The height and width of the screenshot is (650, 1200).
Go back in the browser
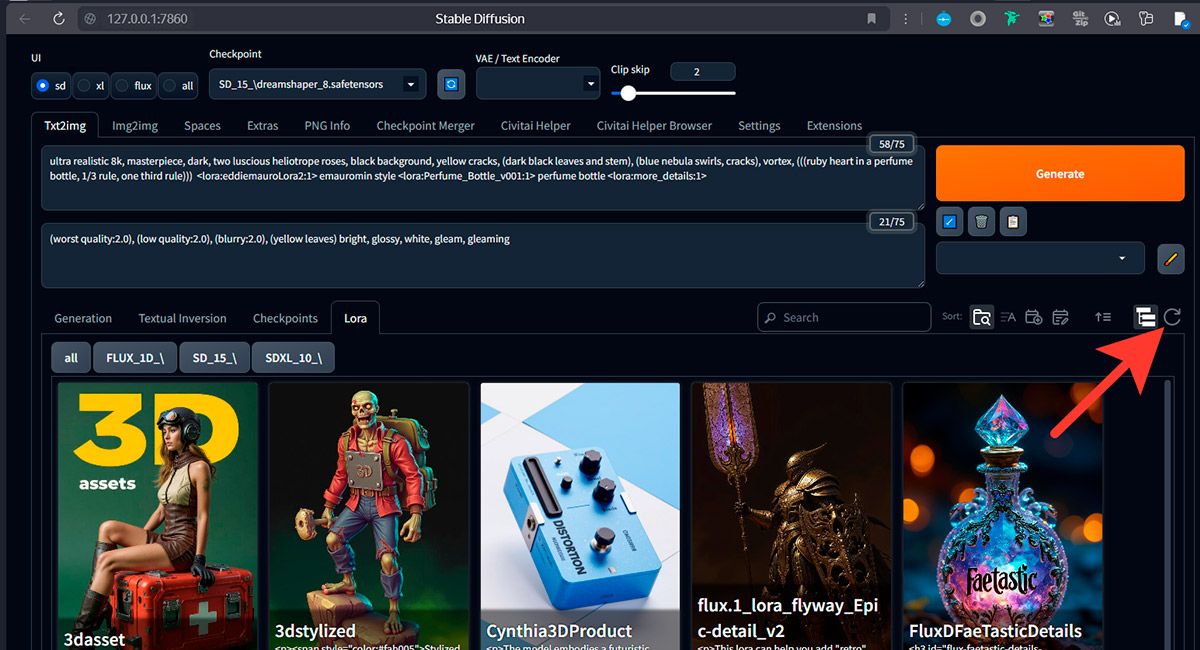click(x=25, y=19)
